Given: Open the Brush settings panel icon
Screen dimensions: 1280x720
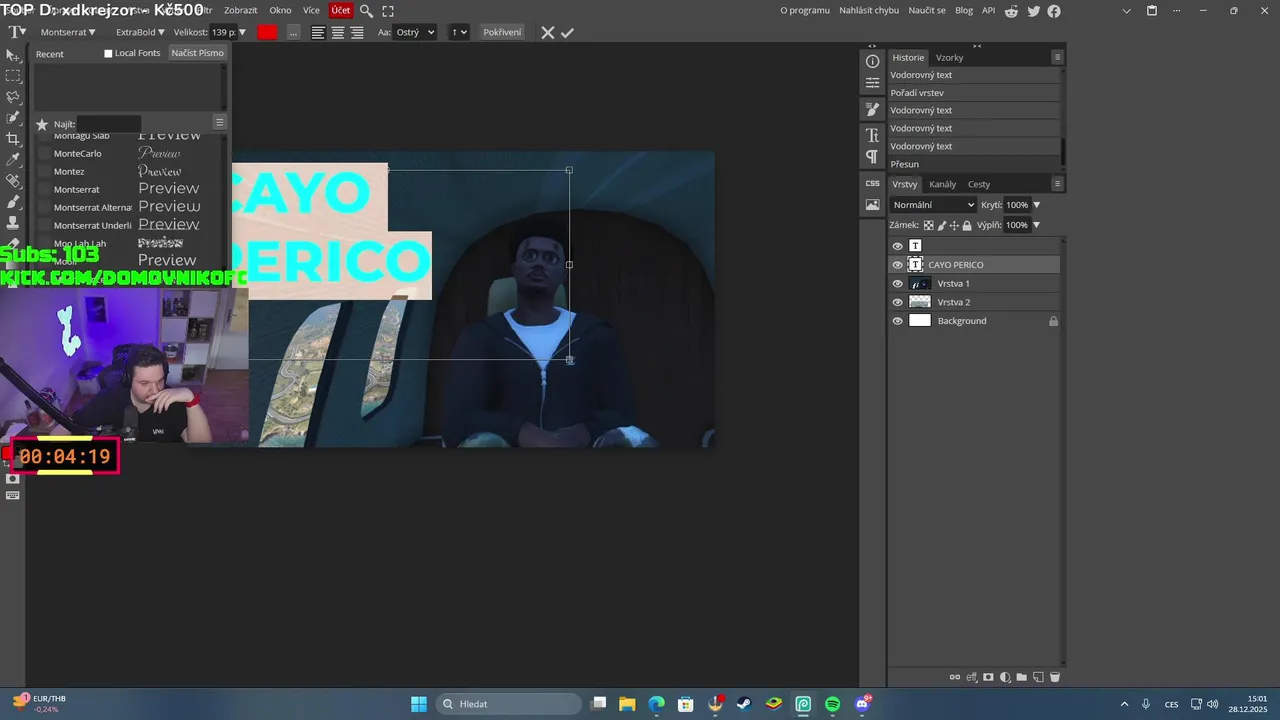Looking at the screenshot, I should coord(872,110).
